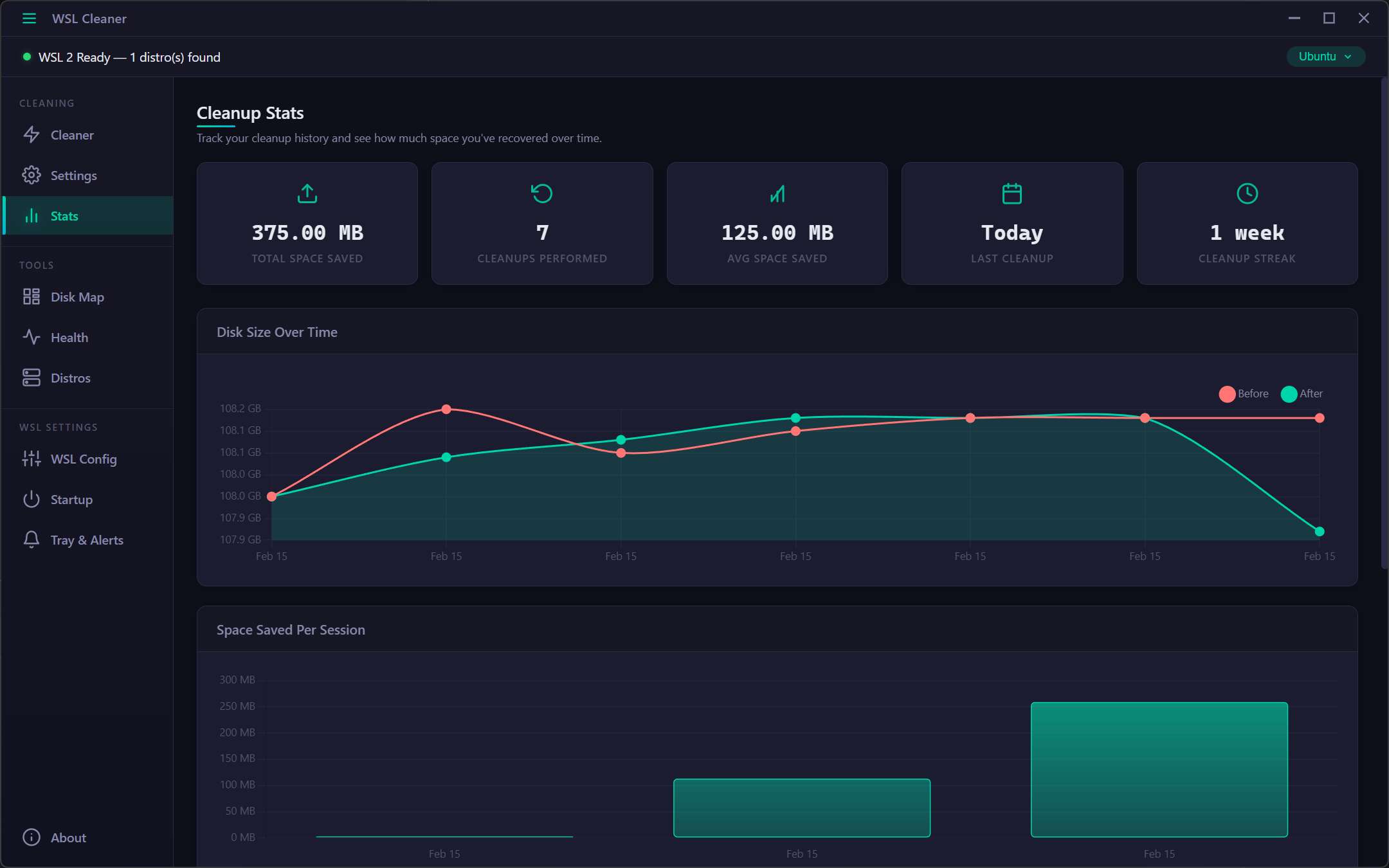Click the tallest bar in Space Saved chart
The width and height of the screenshot is (1389, 868).
[1159, 769]
